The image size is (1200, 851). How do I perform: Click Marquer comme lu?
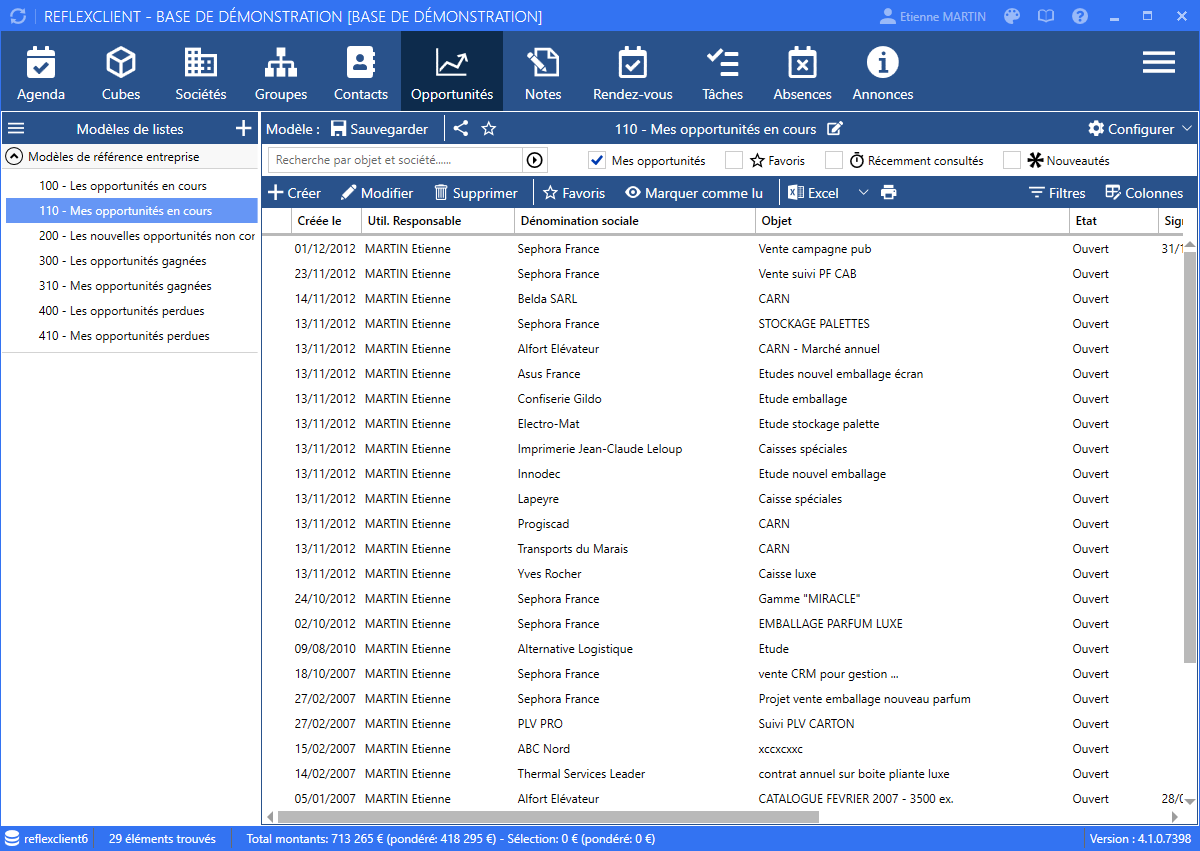[x=694, y=192]
